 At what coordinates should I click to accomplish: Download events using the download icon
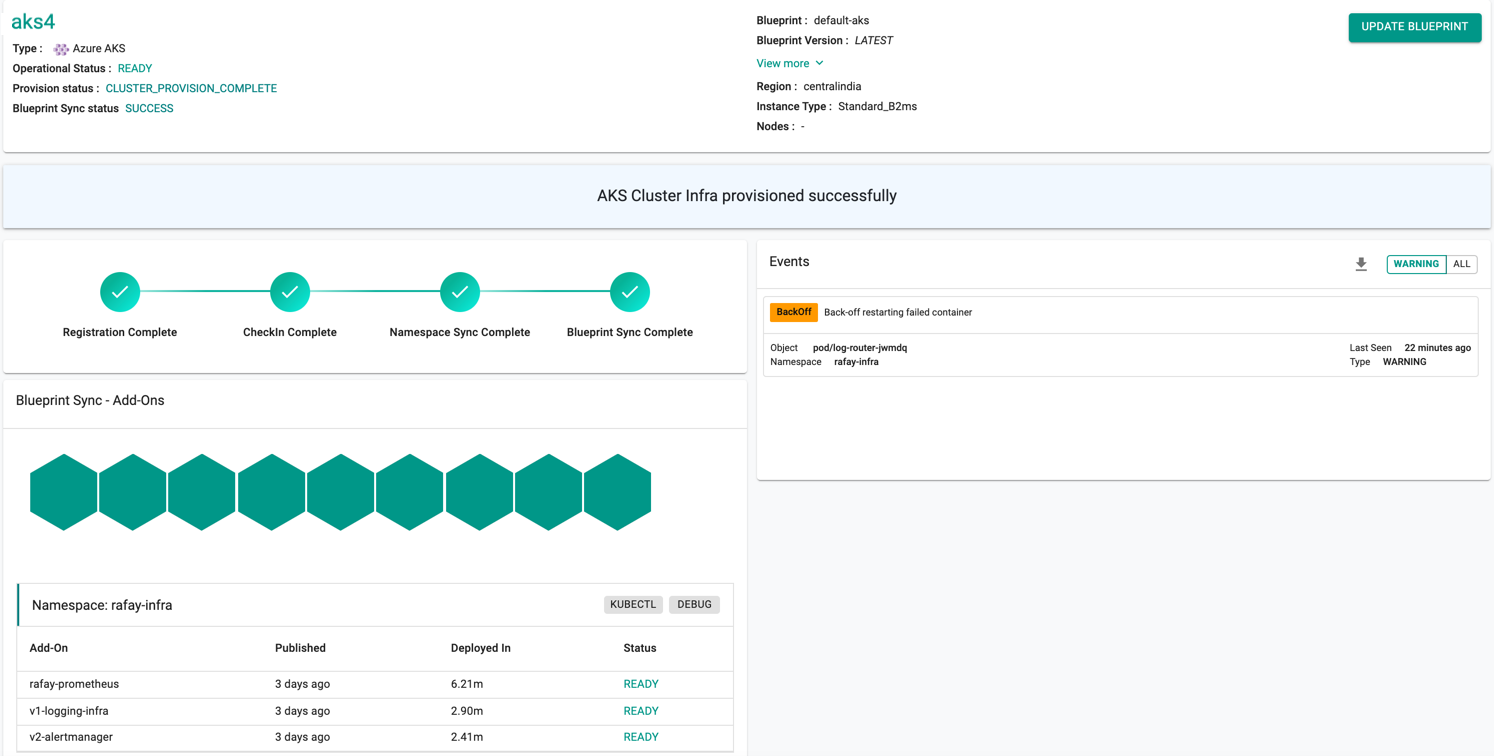pos(1361,264)
